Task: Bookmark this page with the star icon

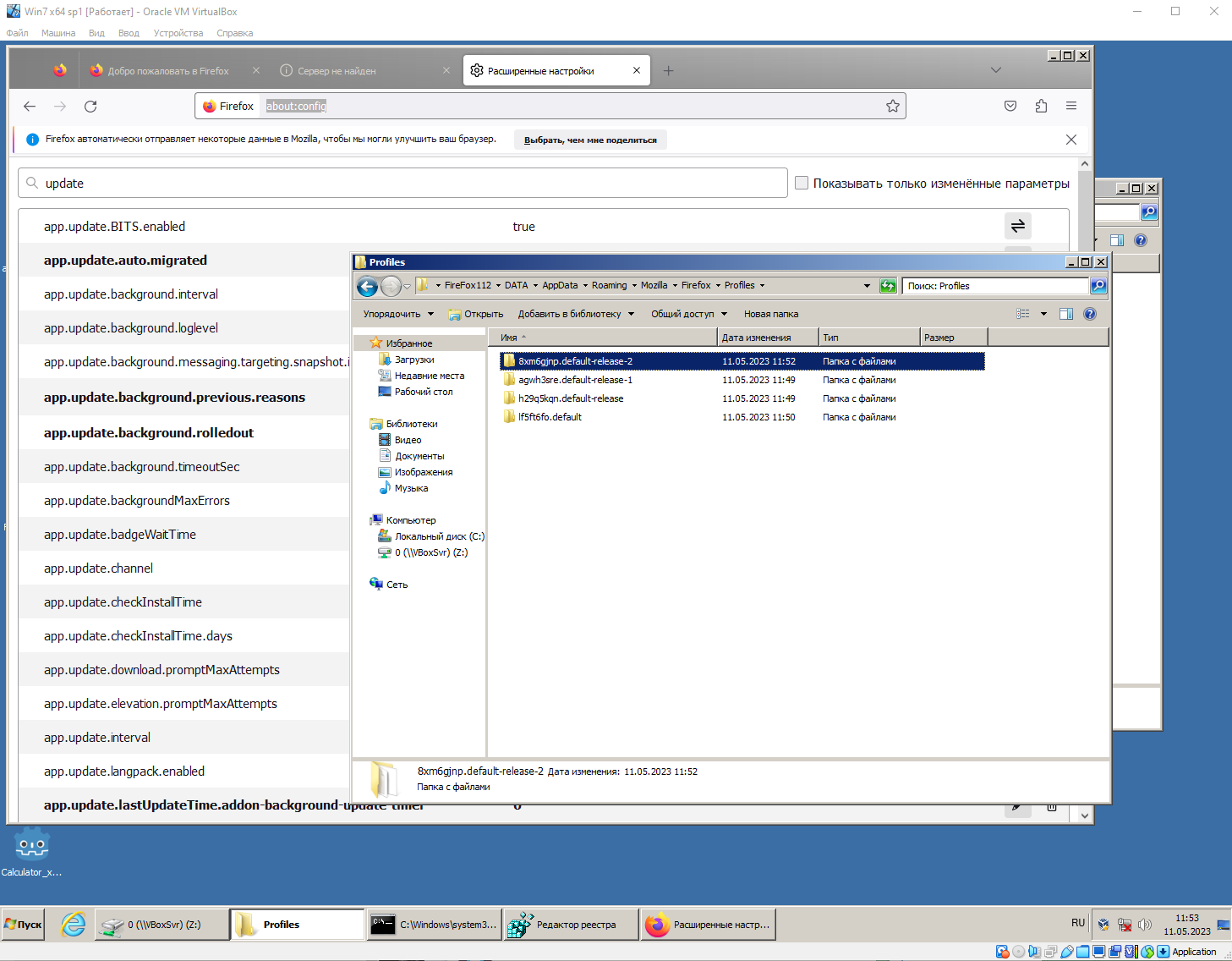Action: 892,106
